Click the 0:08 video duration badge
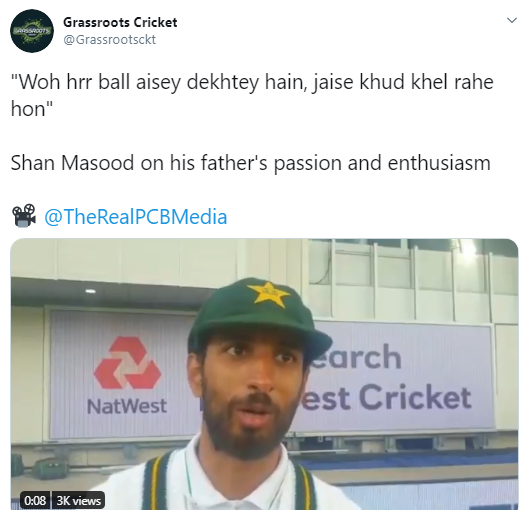 coord(35,501)
